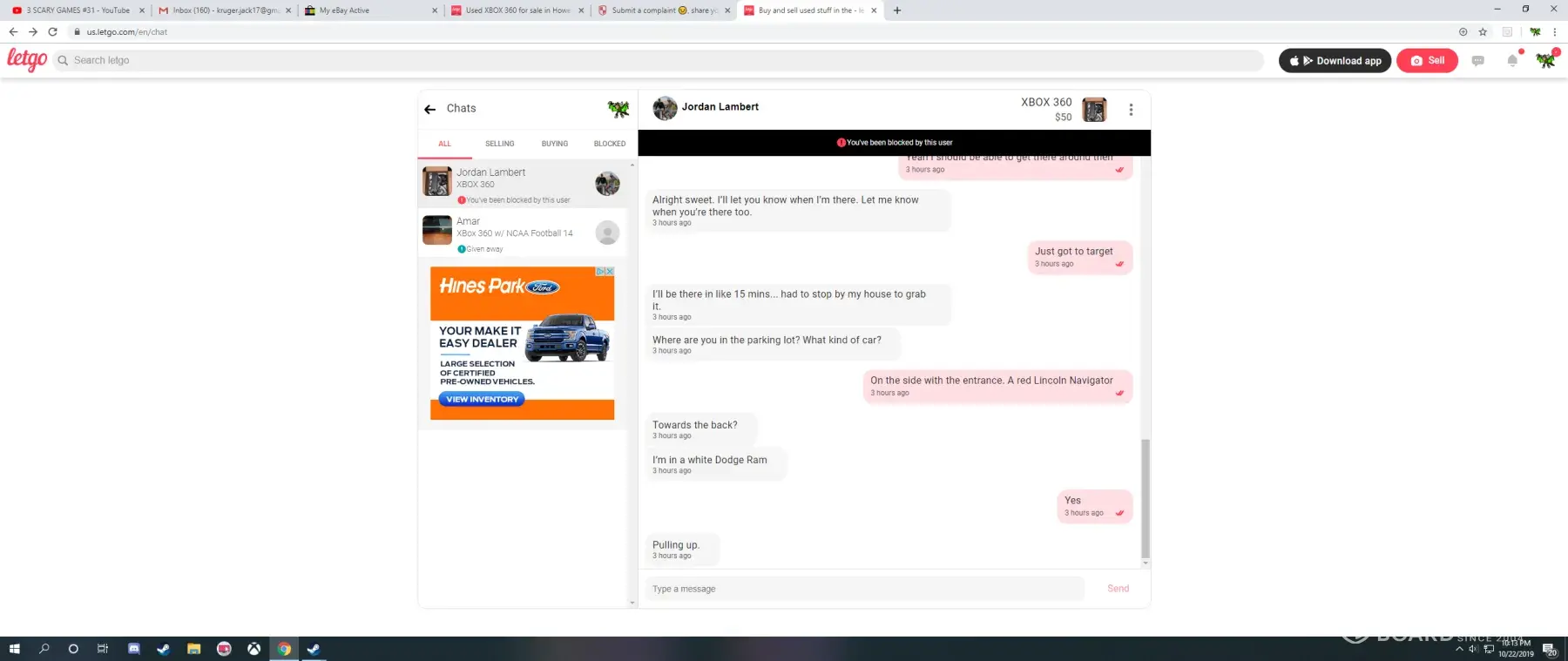The image size is (1568, 661).
Task: Switch to Submit a complaint tab
Action: [663, 10]
